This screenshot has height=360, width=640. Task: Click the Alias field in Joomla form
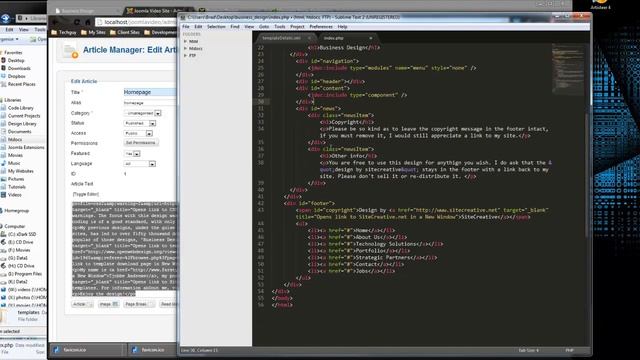[150, 103]
